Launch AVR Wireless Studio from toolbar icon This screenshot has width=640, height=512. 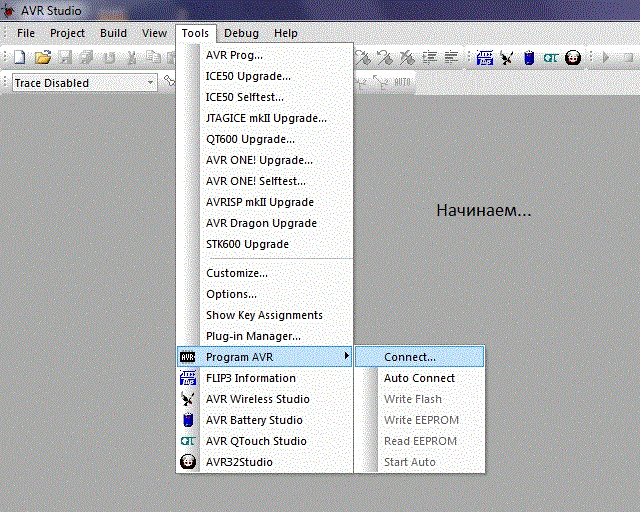pyautogui.click(x=507, y=58)
